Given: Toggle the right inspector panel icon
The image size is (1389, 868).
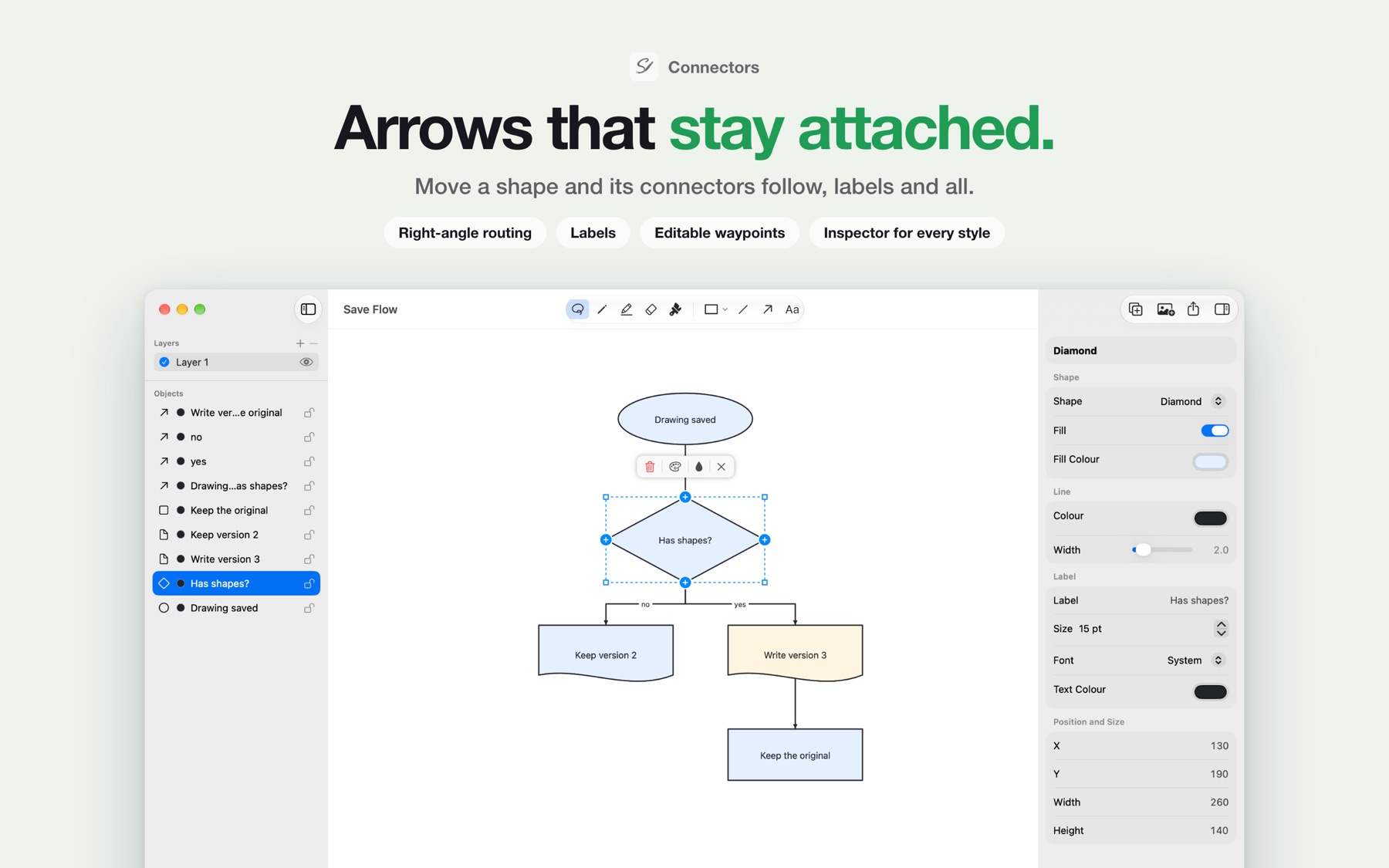Looking at the screenshot, I should click(1222, 309).
